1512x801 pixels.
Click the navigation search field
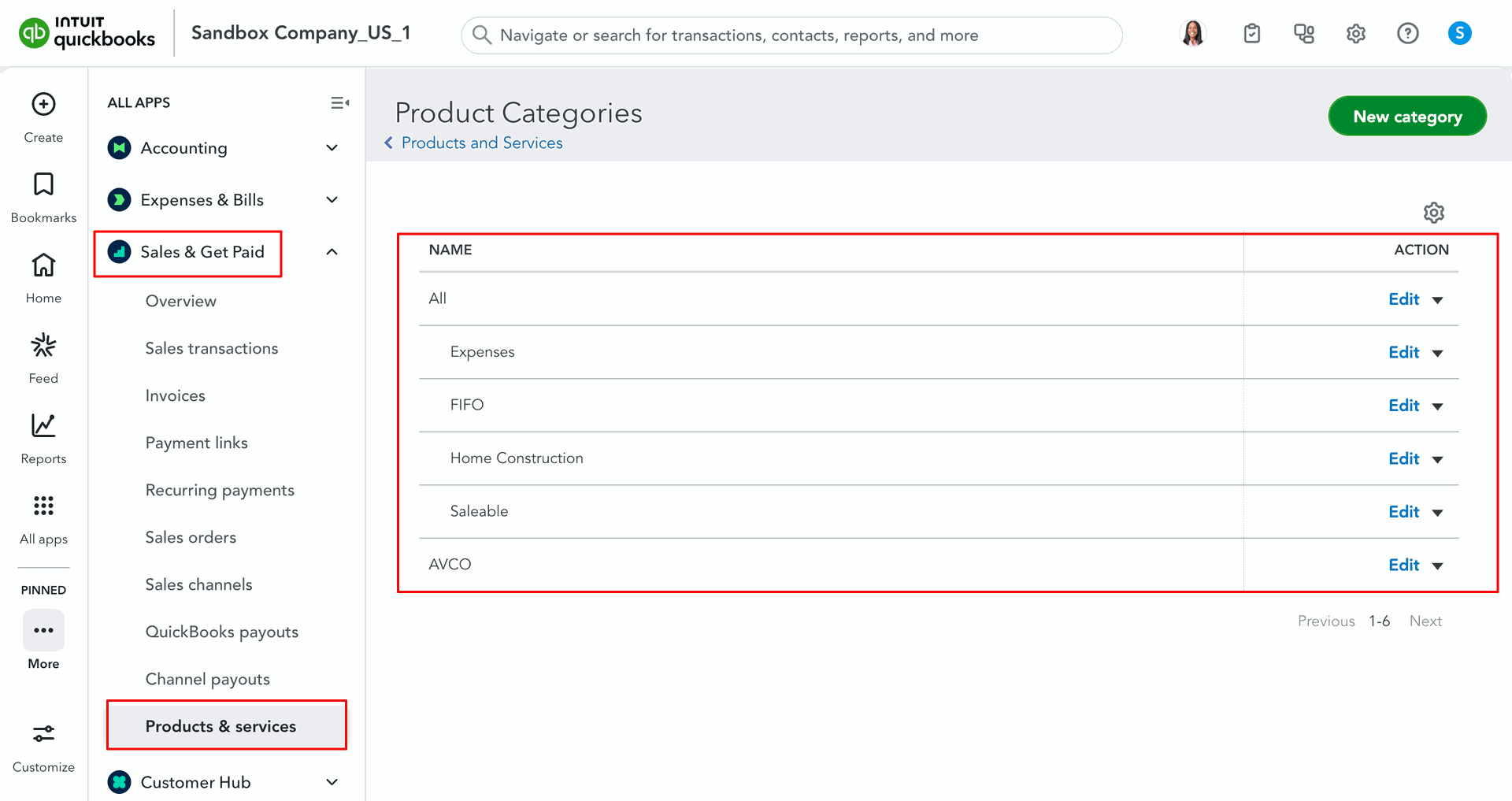pos(791,35)
